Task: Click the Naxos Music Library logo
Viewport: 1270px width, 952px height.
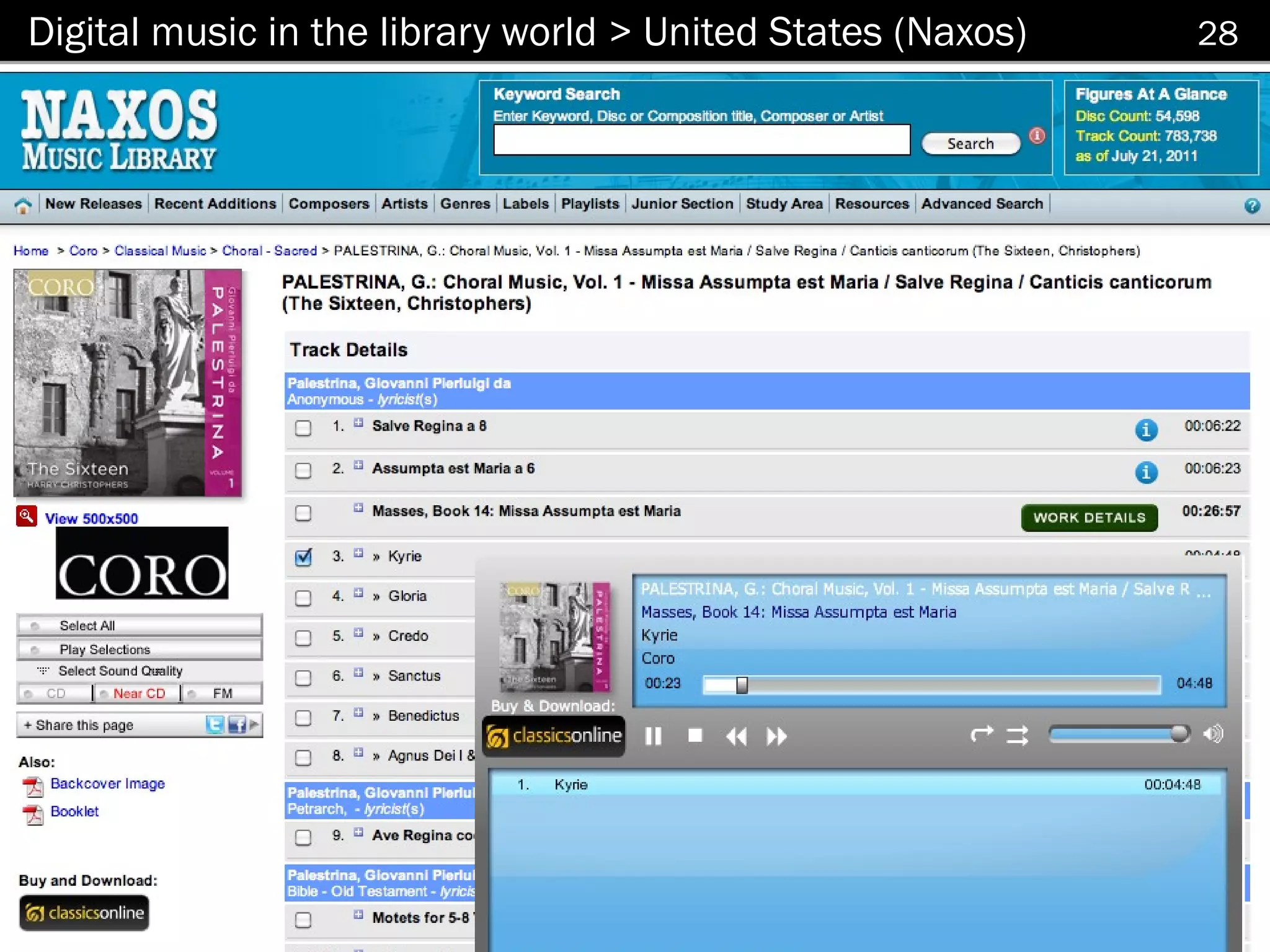Action: pyautogui.click(x=119, y=130)
